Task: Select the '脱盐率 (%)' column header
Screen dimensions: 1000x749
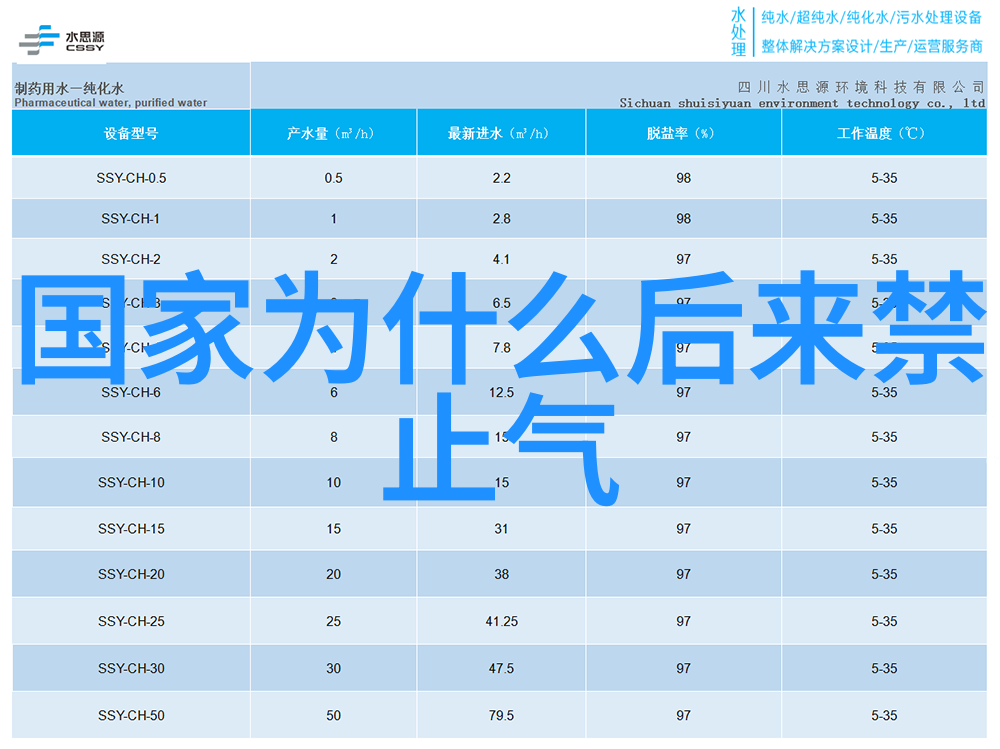Action: click(x=684, y=133)
